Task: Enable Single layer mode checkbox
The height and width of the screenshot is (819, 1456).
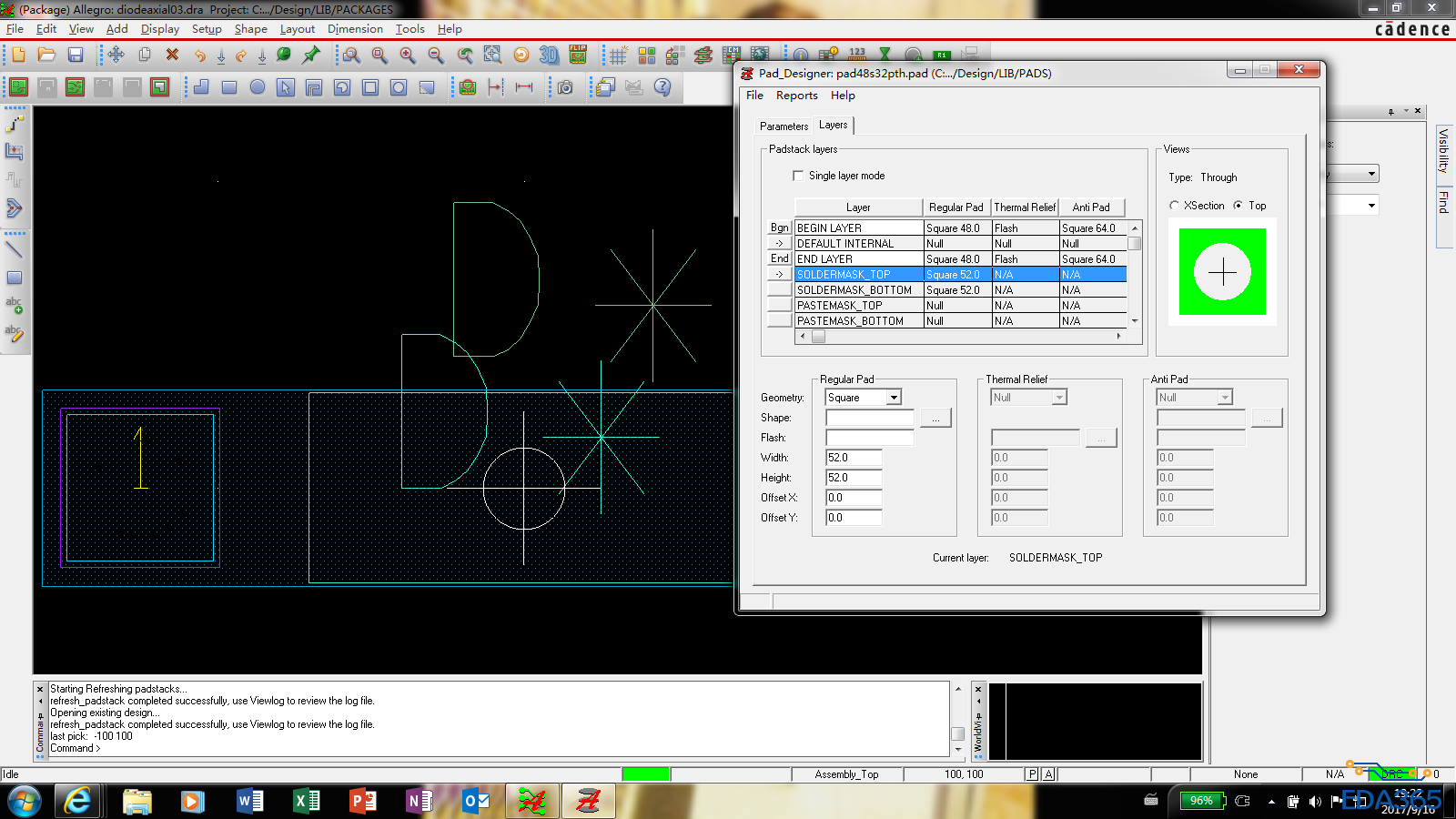Action: point(798,176)
